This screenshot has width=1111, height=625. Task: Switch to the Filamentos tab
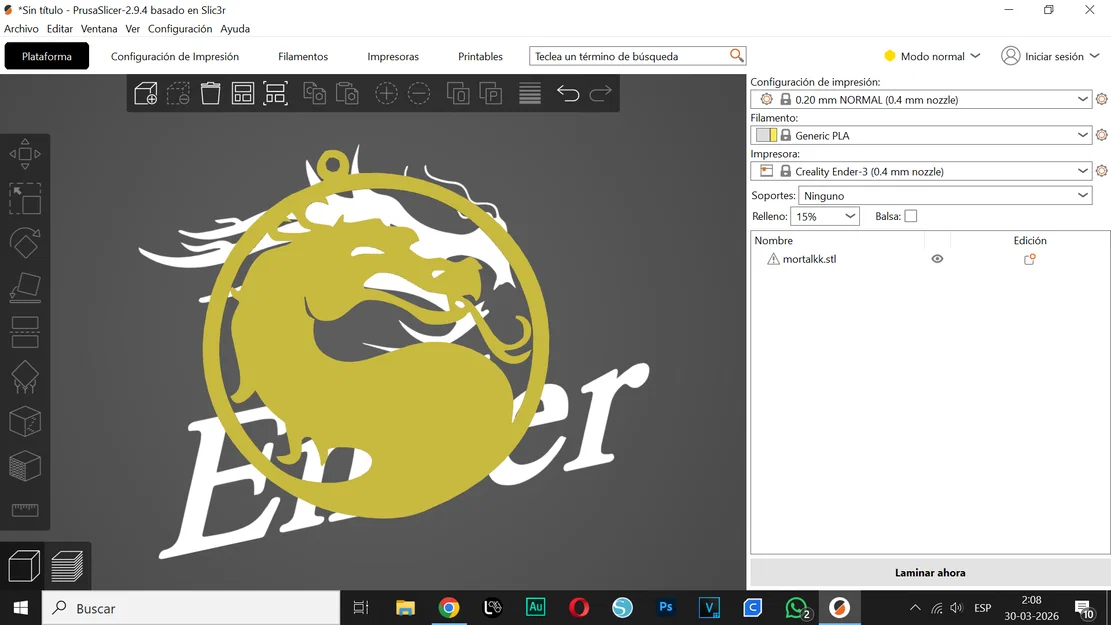pyautogui.click(x=303, y=57)
